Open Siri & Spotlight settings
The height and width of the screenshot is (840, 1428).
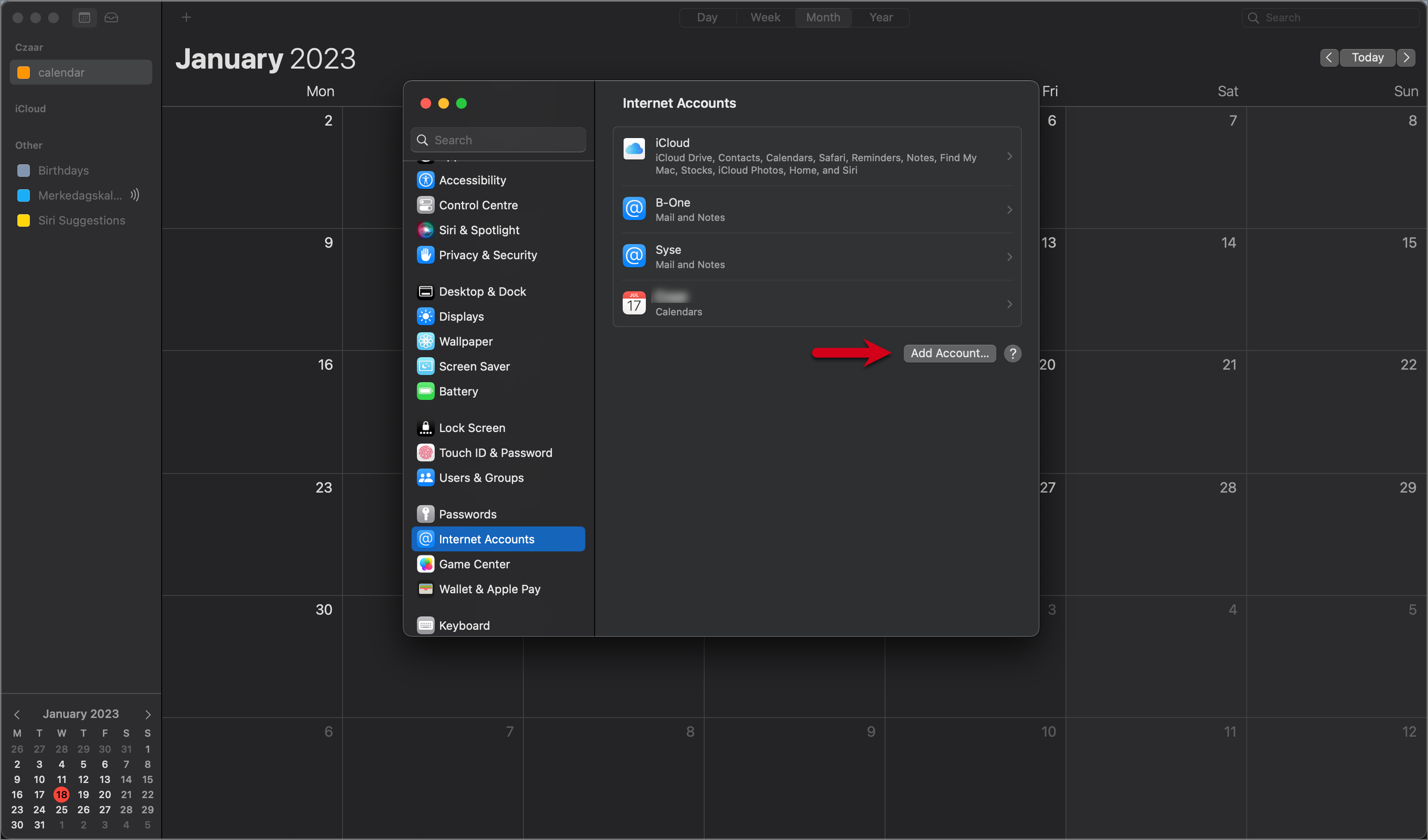(498, 230)
